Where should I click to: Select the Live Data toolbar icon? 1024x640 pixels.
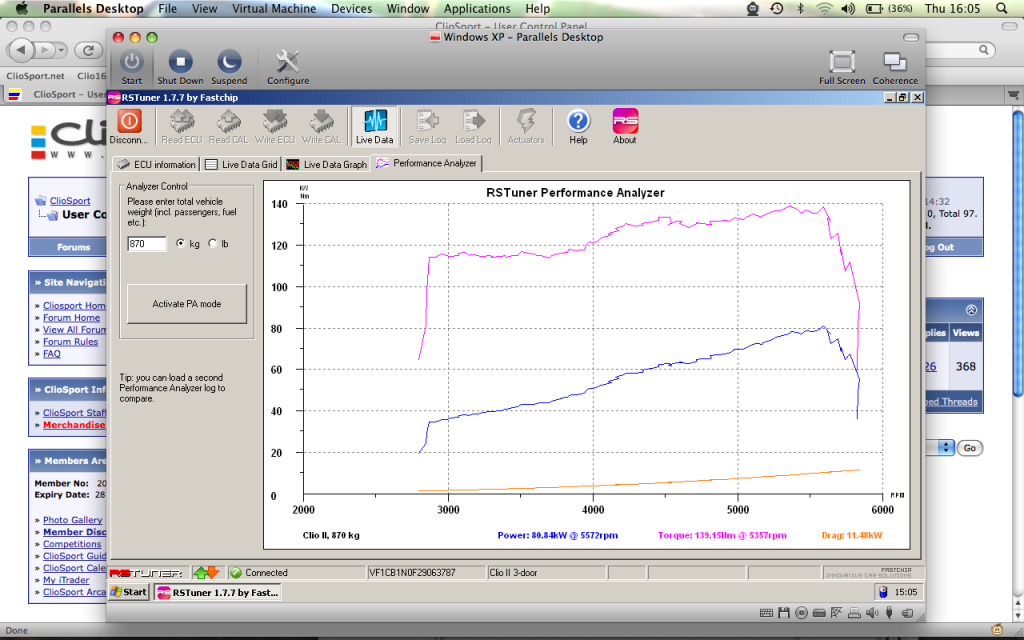click(x=375, y=122)
